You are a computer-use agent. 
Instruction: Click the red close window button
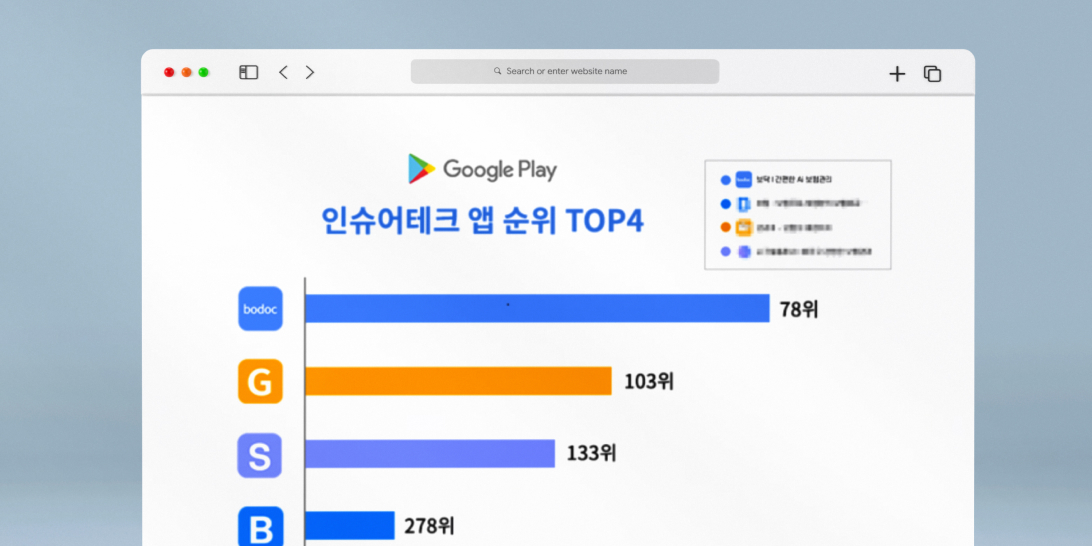(169, 72)
